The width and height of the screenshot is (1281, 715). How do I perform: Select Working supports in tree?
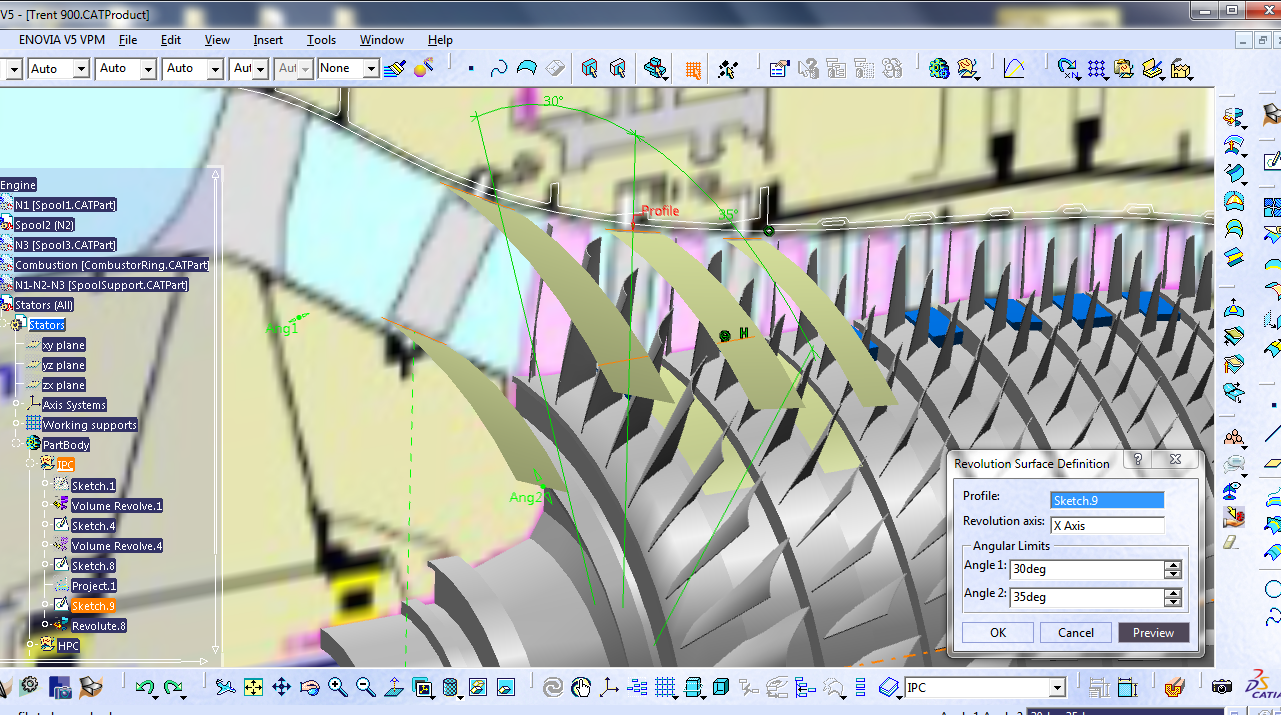pos(89,424)
